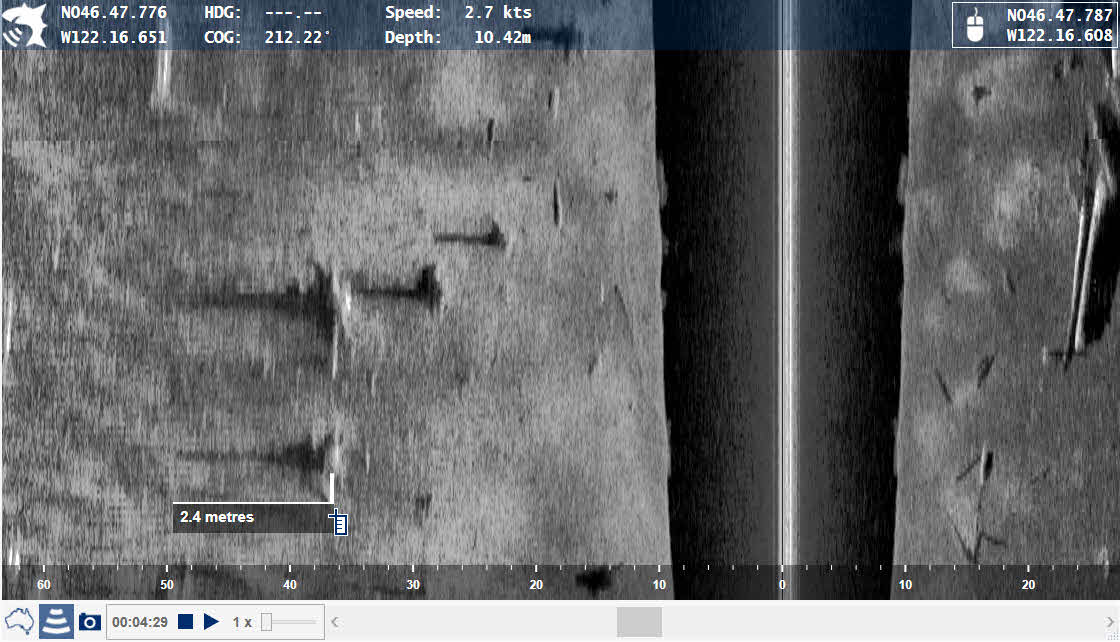The image size is (1120, 642).
Task: Switch to the sonar view icon
Action: click(x=56, y=621)
